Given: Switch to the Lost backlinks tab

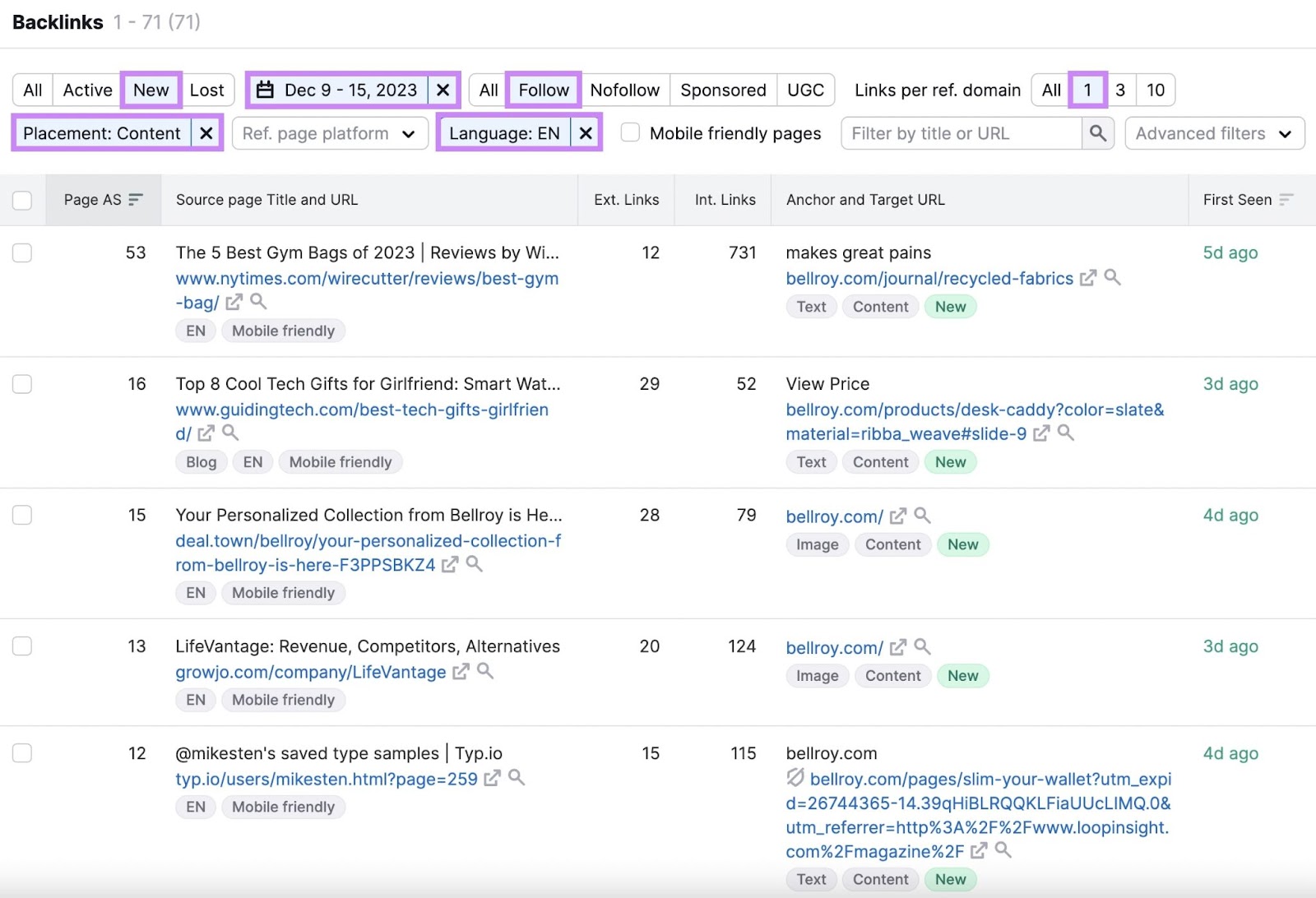Looking at the screenshot, I should click(206, 90).
